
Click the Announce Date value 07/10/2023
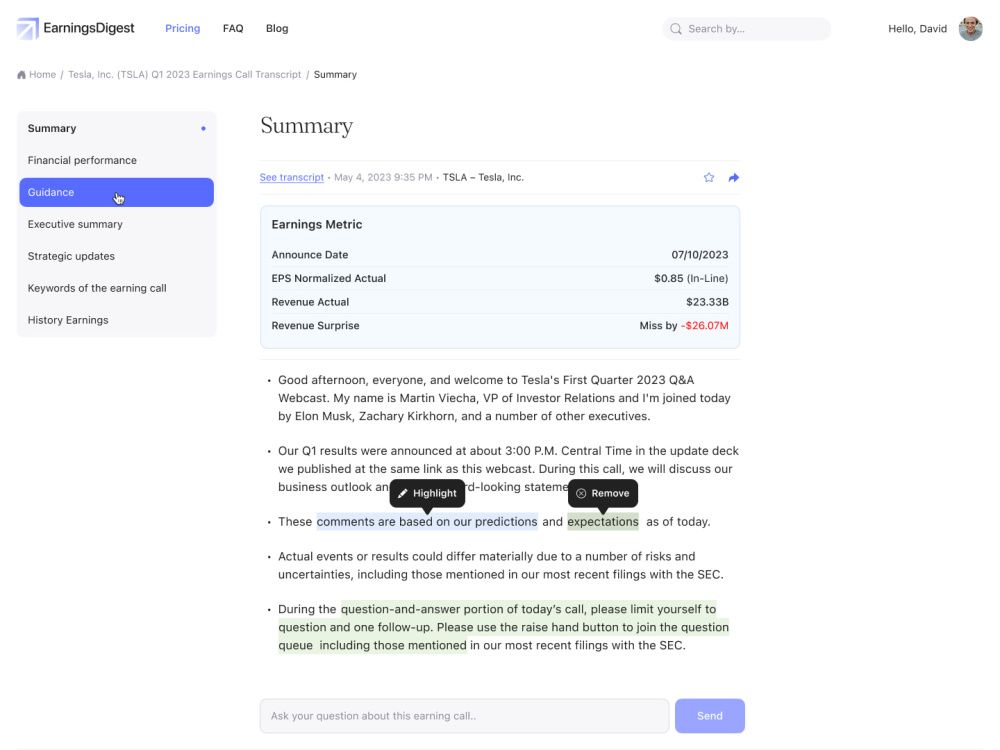point(700,254)
